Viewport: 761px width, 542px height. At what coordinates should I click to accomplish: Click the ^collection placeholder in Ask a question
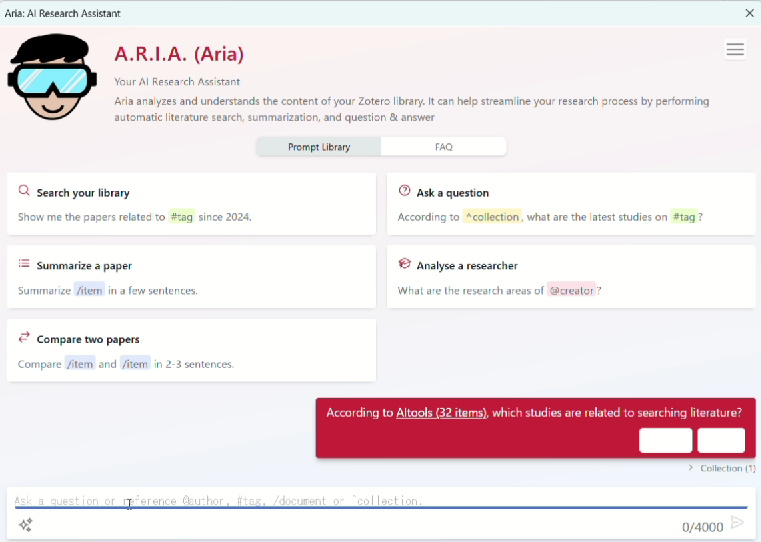point(492,217)
